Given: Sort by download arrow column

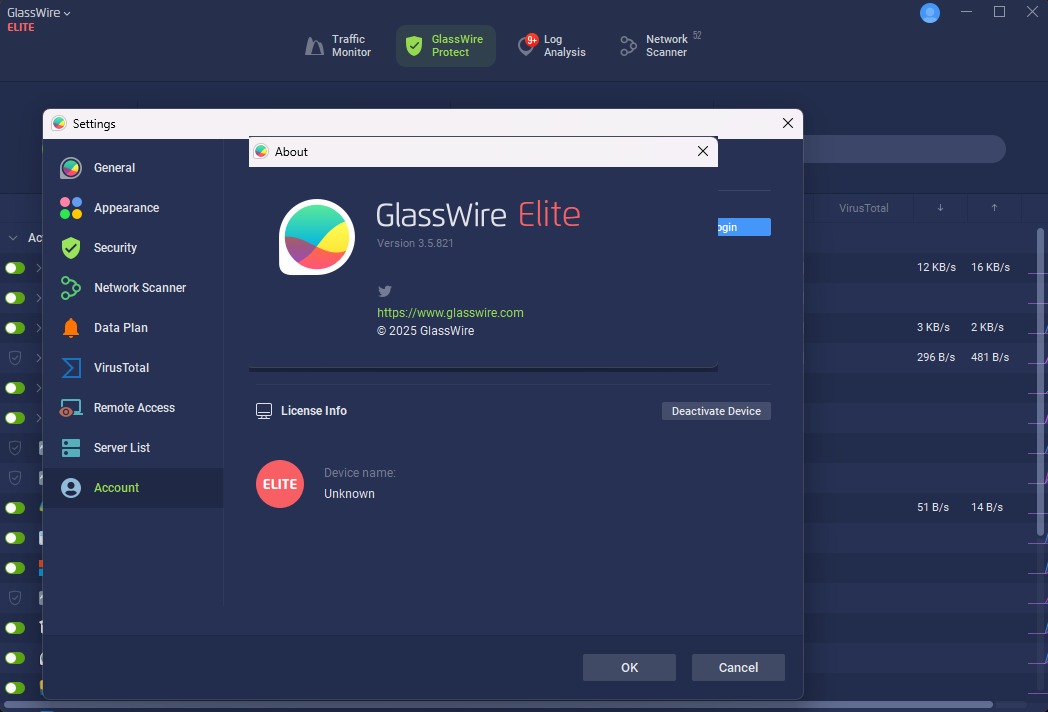Looking at the screenshot, I should tap(940, 208).
